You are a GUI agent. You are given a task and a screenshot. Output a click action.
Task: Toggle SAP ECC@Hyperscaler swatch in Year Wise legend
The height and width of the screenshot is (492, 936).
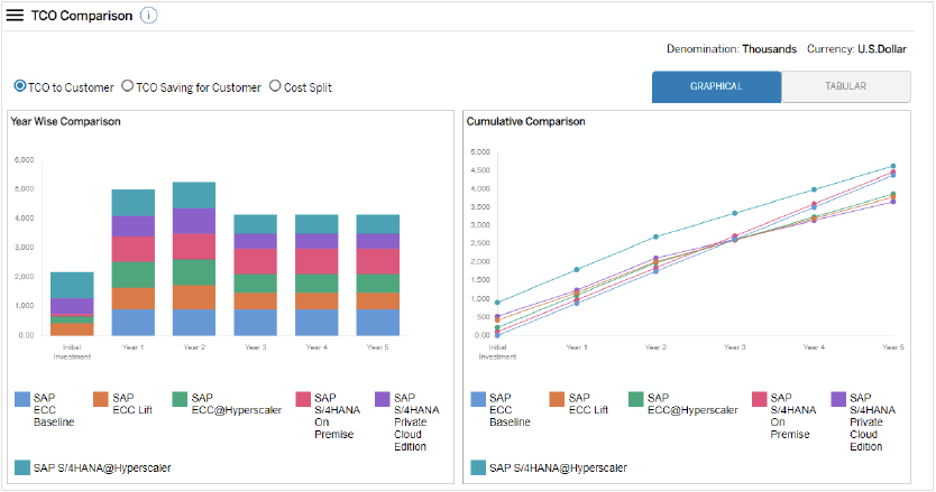180,399
